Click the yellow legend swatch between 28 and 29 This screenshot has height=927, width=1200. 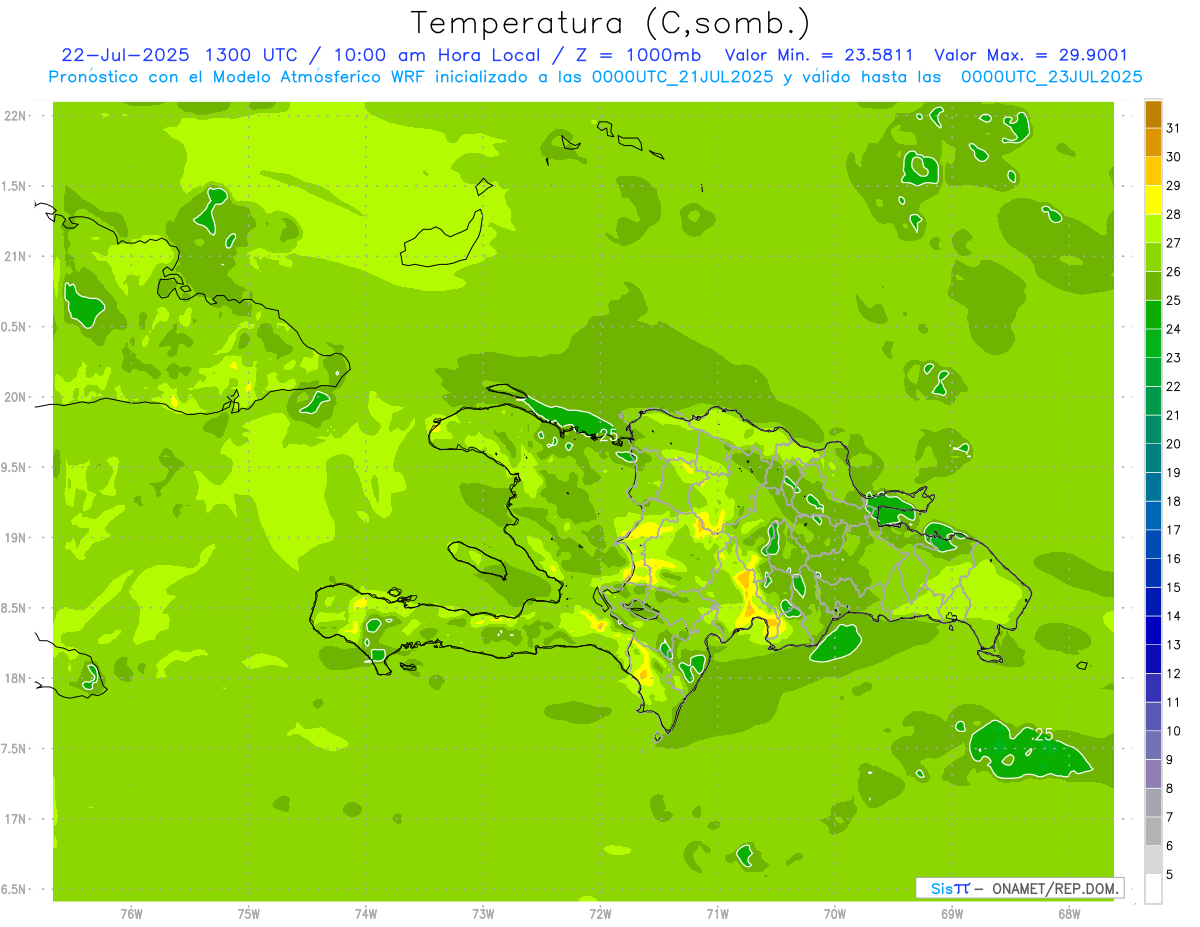pos(1153,200)
